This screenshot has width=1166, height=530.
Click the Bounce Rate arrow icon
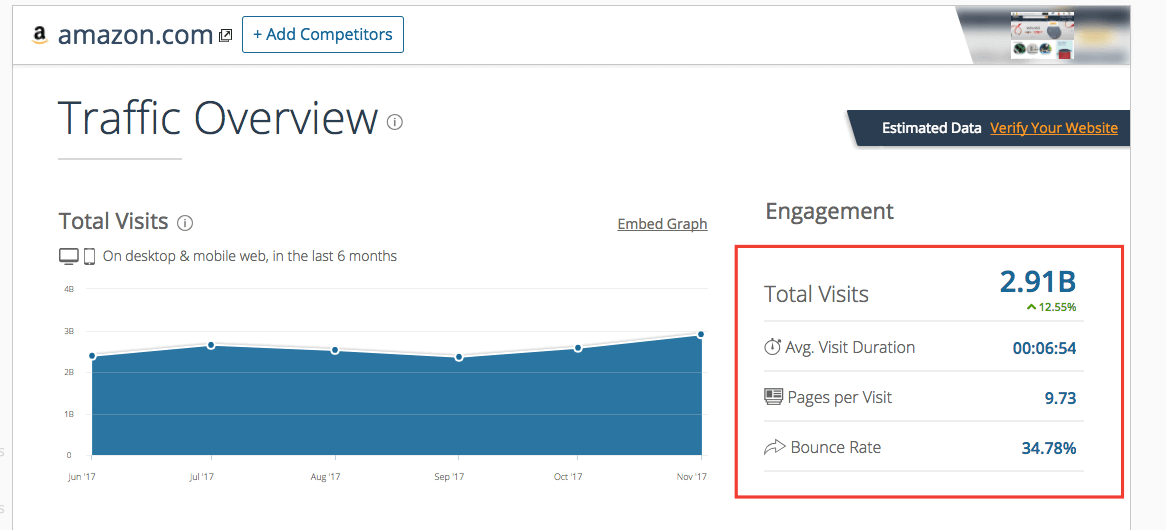tap(774, 447)
